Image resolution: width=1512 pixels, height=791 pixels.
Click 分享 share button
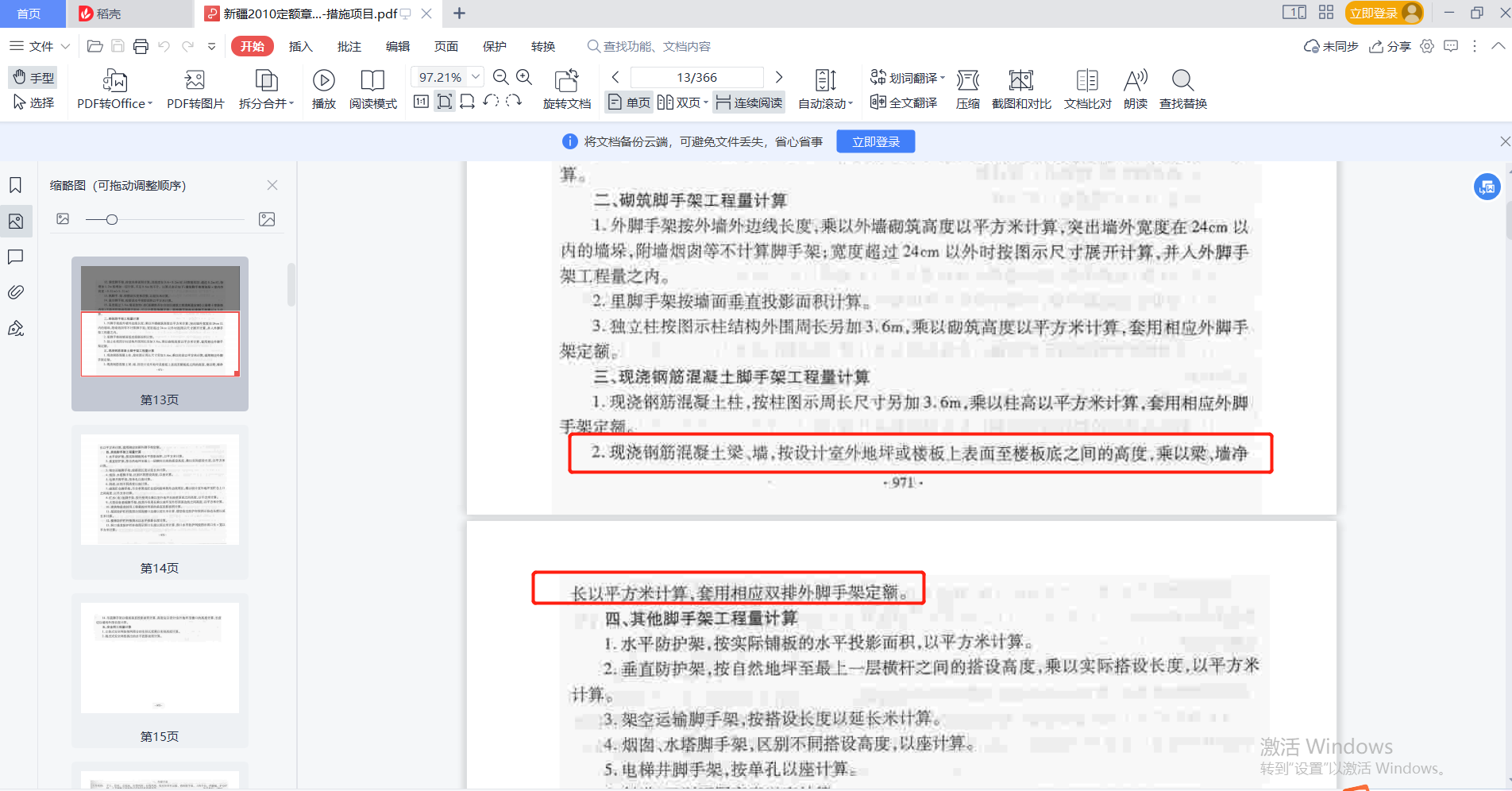tap(1390, 46)
